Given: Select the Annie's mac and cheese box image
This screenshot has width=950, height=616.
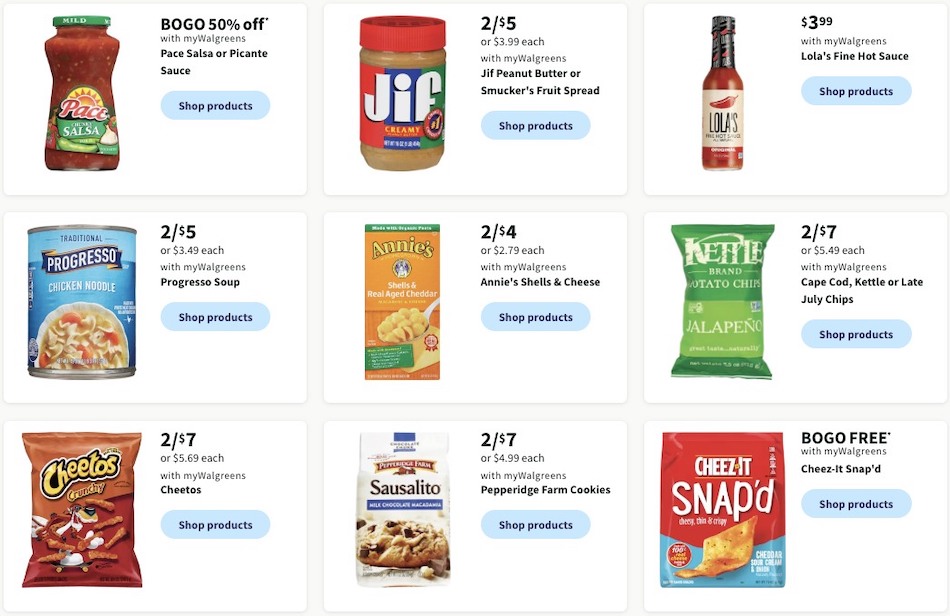Looking at the screenshot, I should (402, 300).
